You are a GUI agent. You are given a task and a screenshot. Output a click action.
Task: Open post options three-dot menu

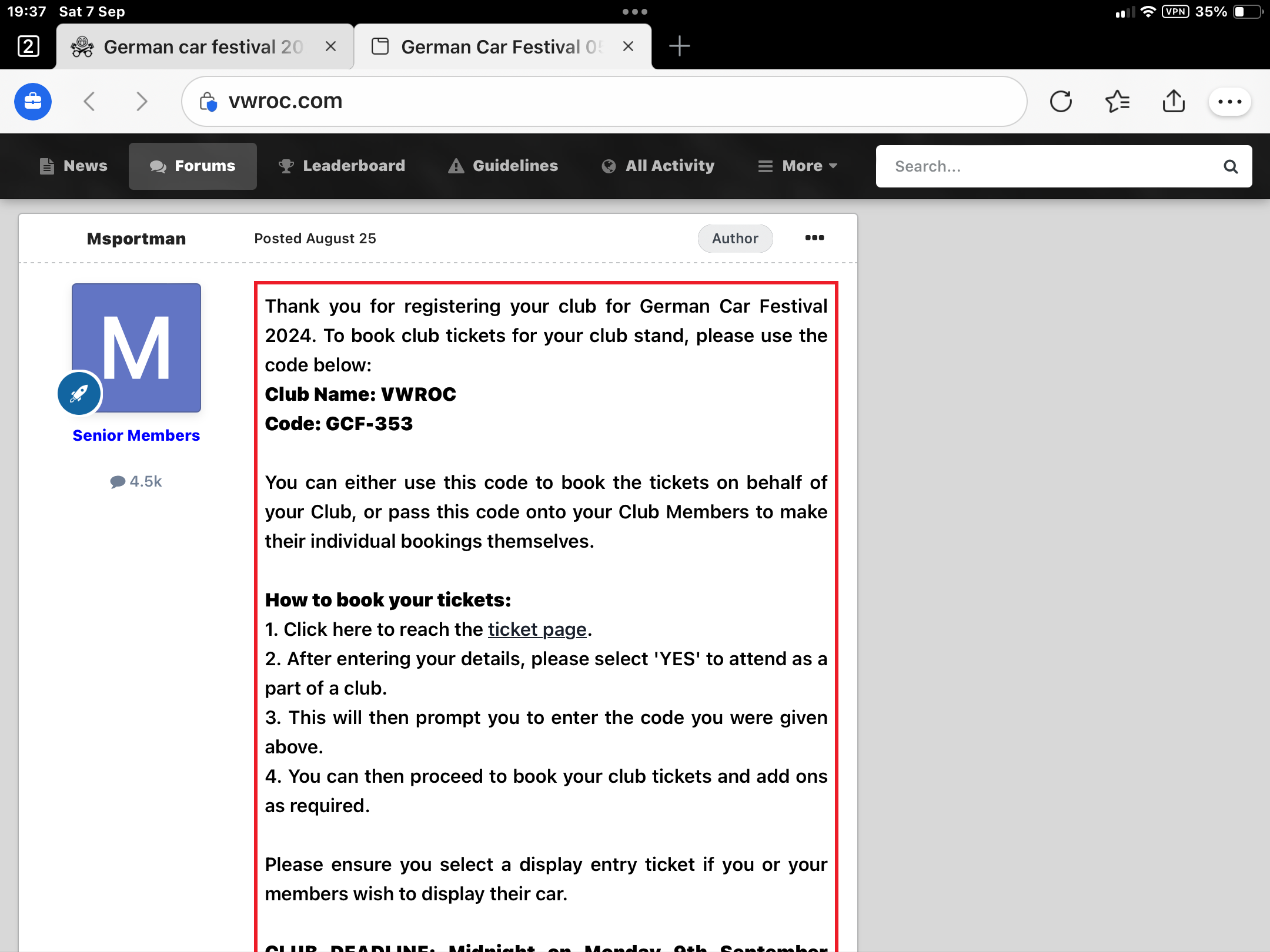814,238
